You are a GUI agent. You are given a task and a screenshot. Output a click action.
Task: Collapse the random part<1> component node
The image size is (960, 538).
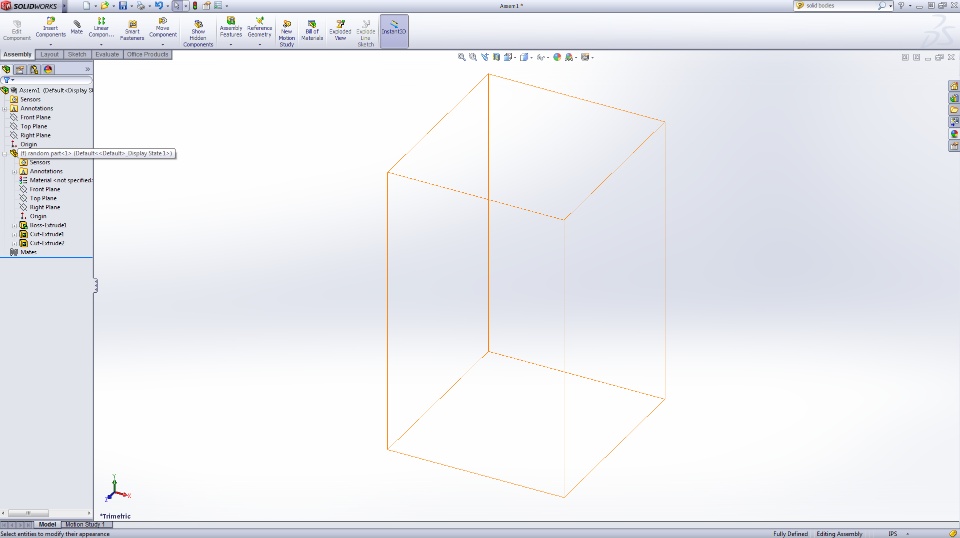[5, 154]
